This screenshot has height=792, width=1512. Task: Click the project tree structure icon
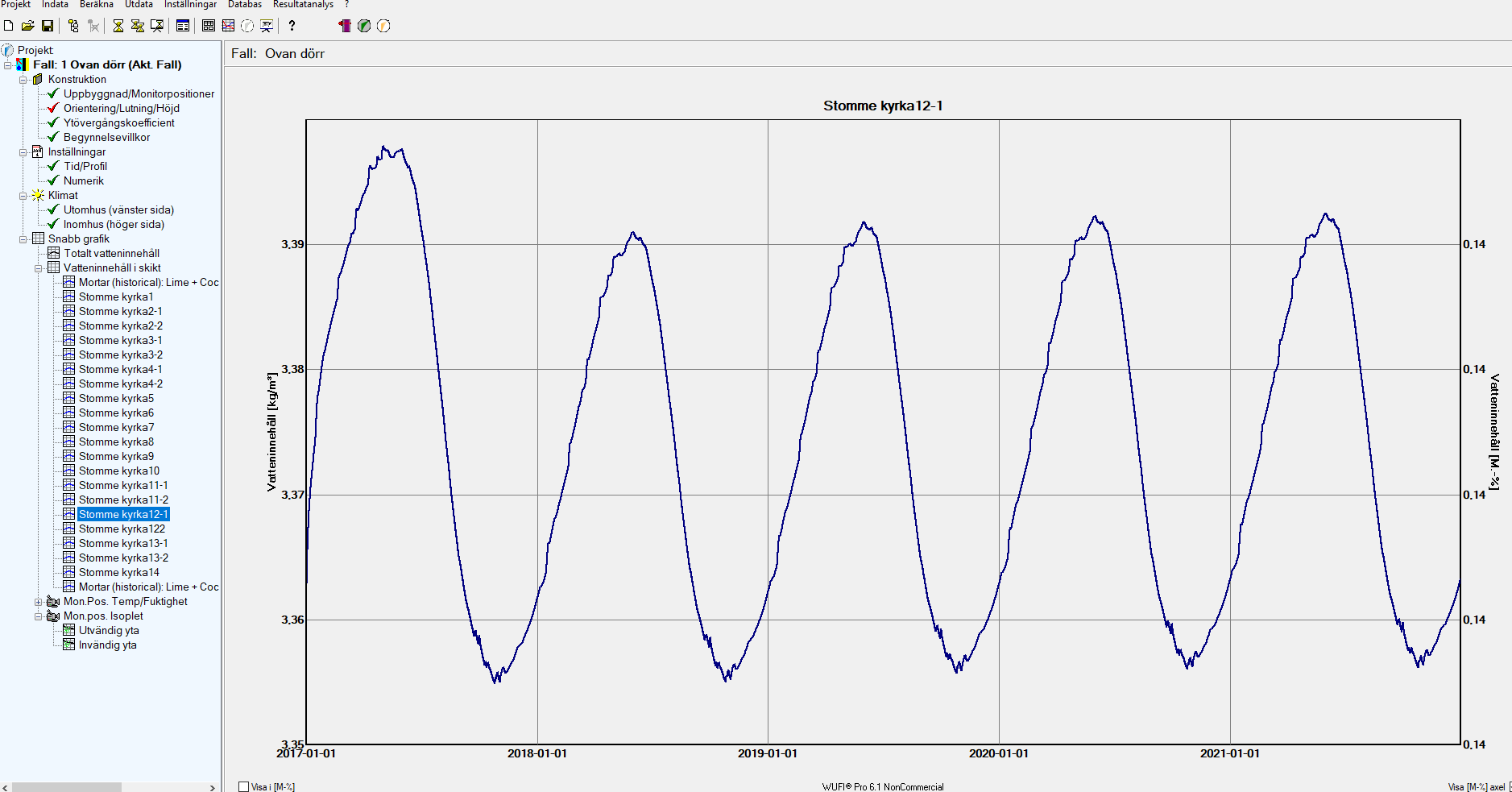point(73,26)
